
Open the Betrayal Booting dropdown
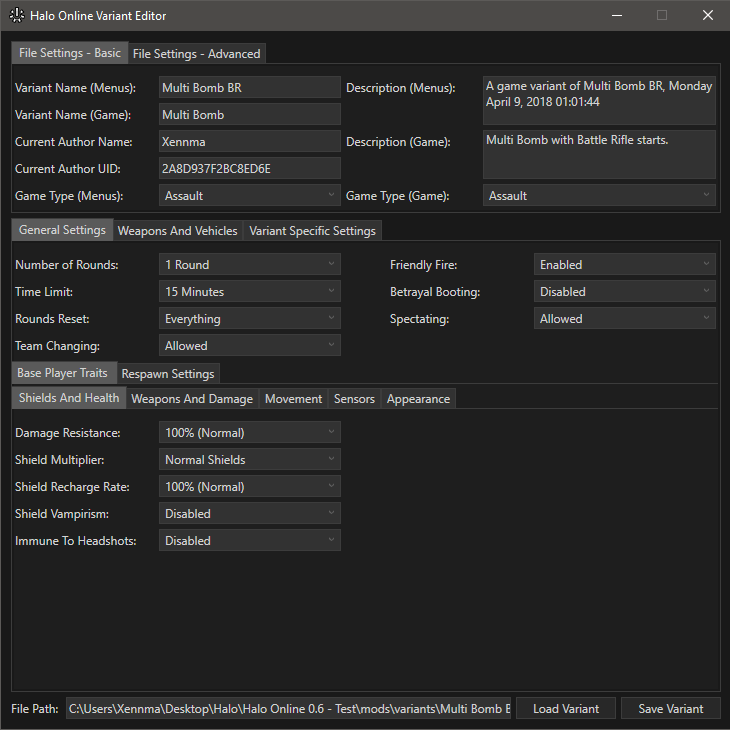point(625,291)
